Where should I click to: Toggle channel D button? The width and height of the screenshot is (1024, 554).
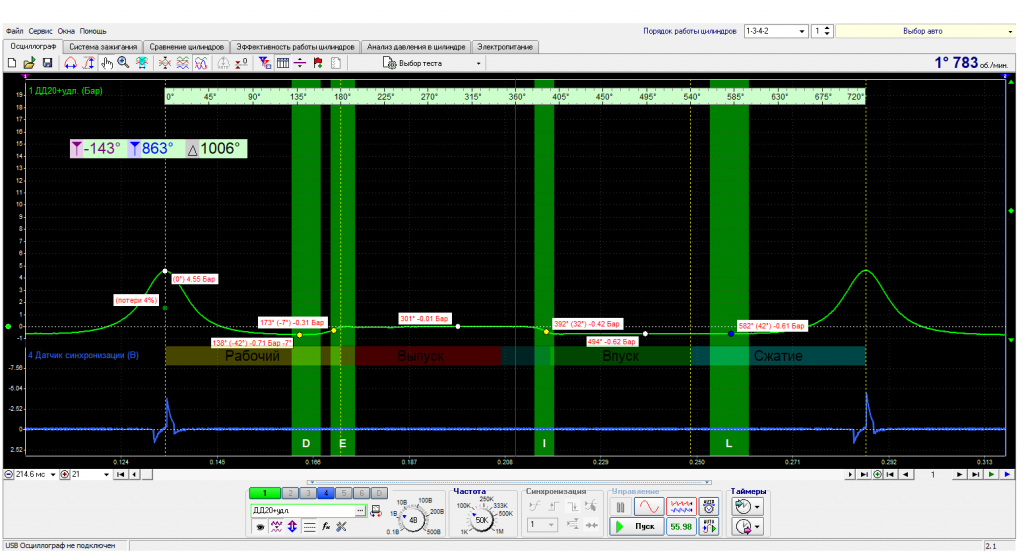[379, 493]
